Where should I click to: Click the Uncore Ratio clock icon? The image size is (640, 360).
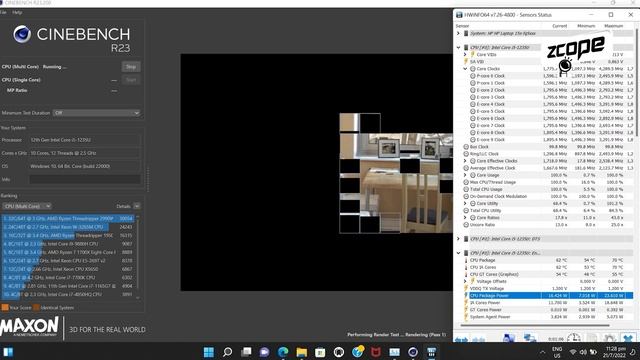(x=466, y=225)
